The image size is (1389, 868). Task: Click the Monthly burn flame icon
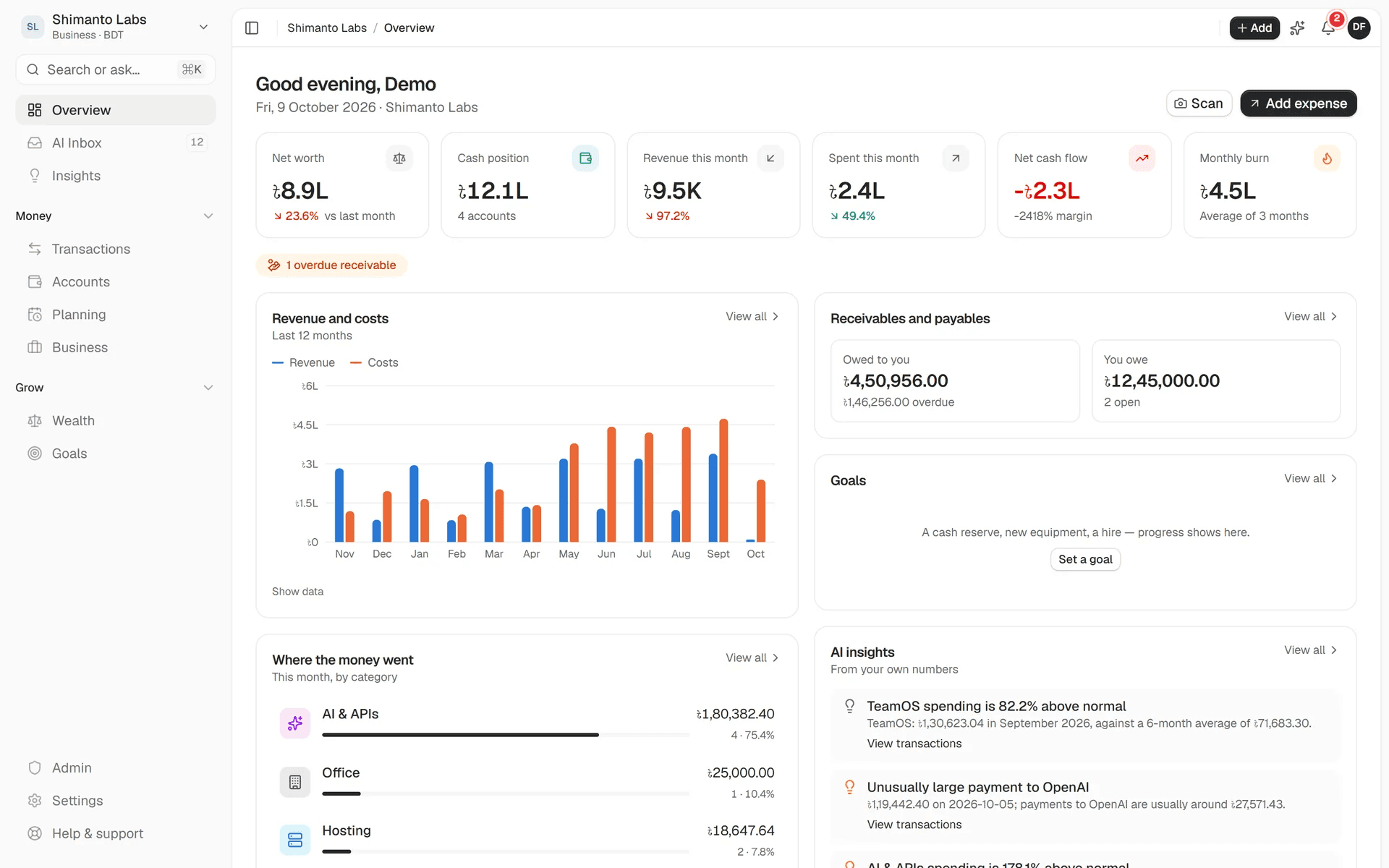point(1327,158)
